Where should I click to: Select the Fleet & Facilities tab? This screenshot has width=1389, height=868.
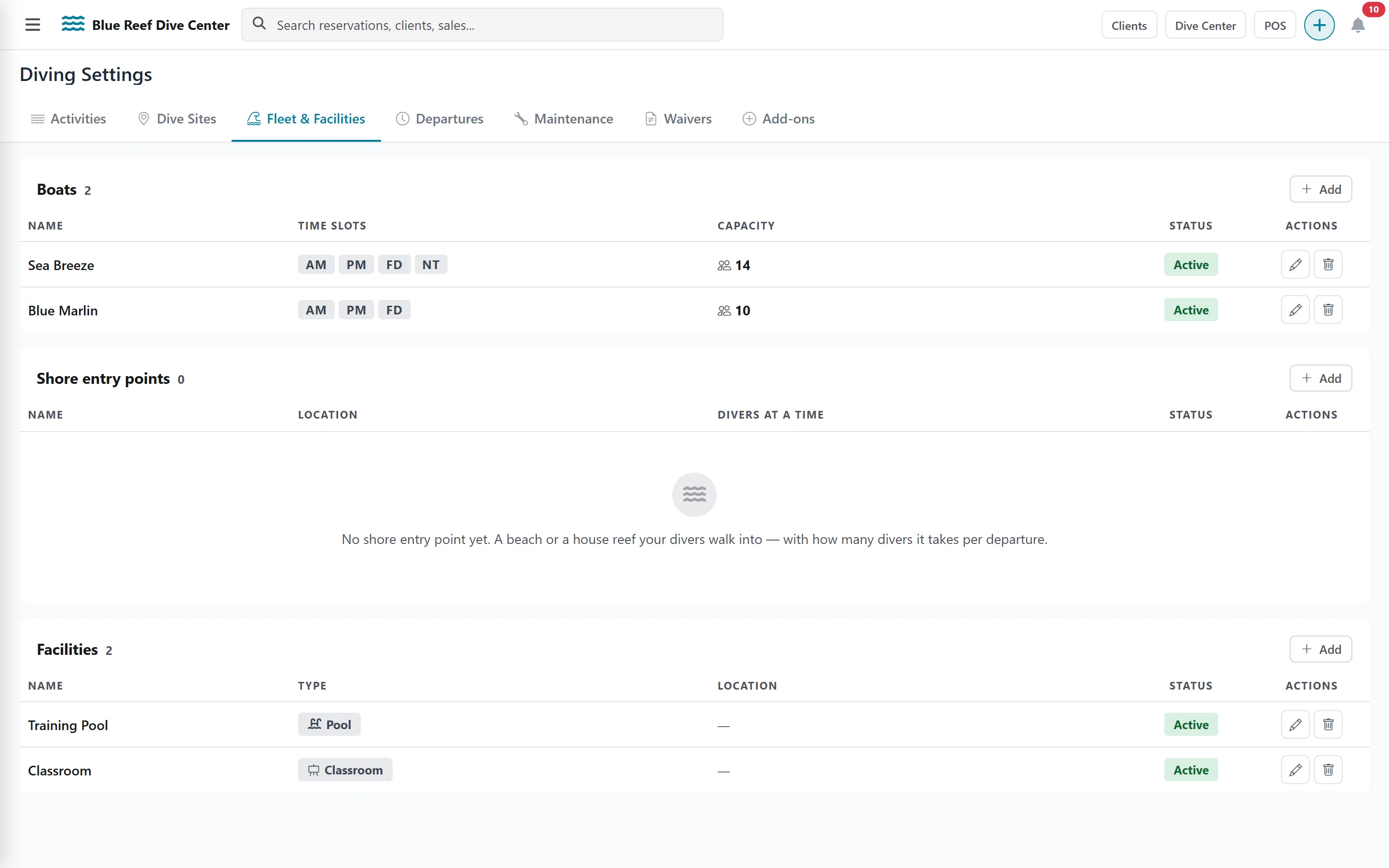tap(306, 119)
